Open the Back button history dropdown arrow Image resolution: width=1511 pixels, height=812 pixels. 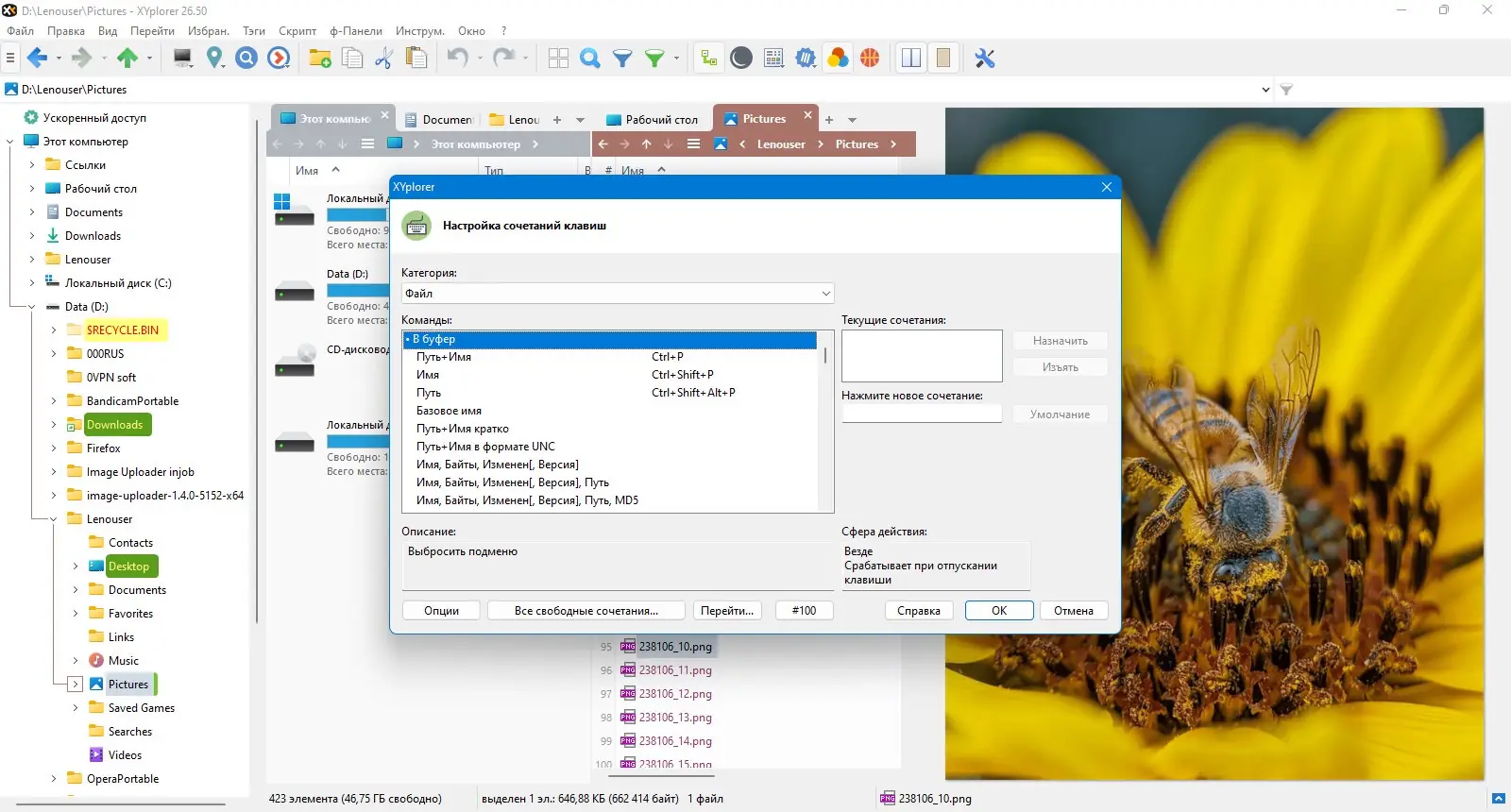tap(59, 59)
